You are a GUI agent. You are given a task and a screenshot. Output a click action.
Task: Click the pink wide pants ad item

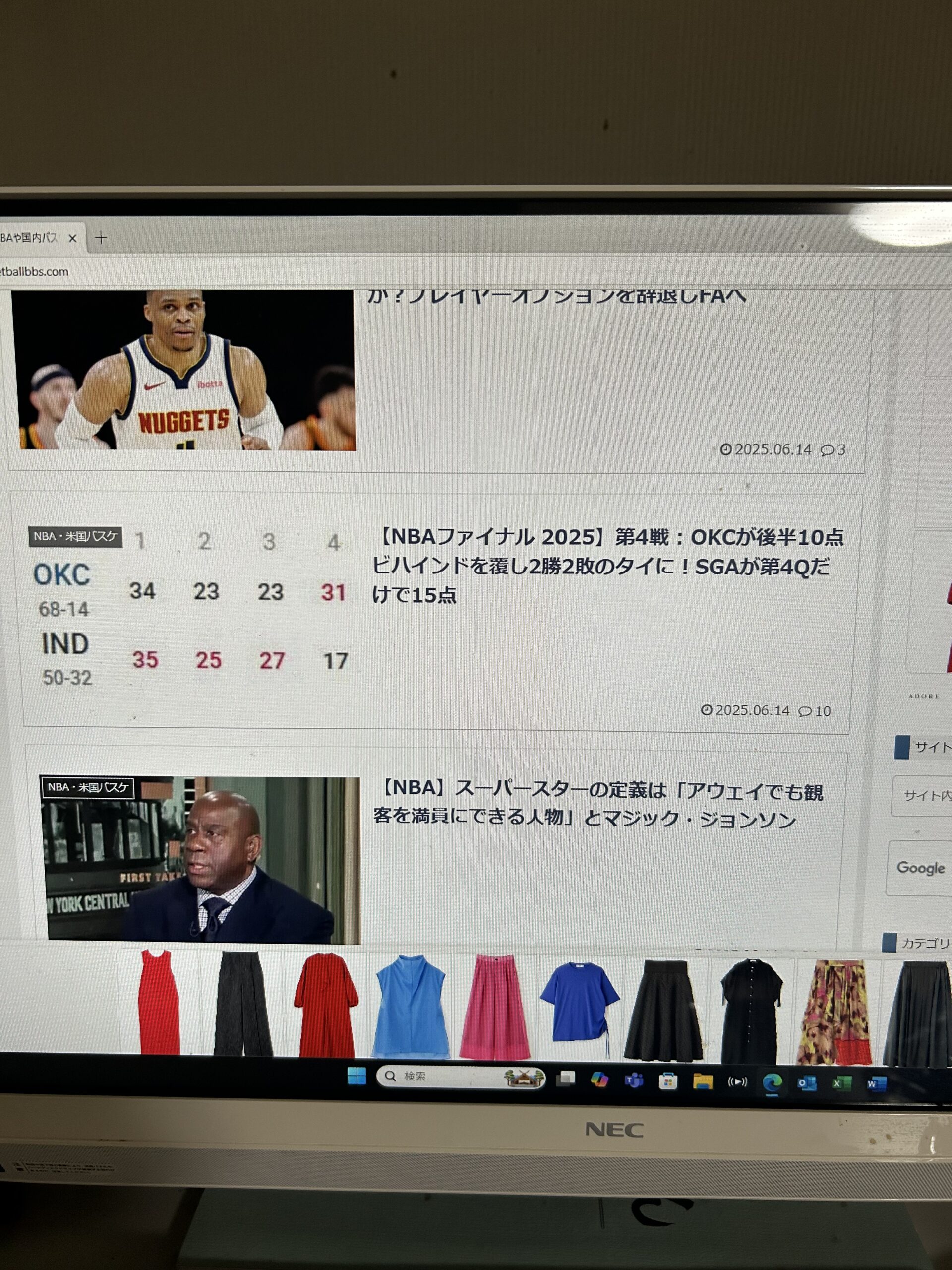click(x=495, y=1007)
